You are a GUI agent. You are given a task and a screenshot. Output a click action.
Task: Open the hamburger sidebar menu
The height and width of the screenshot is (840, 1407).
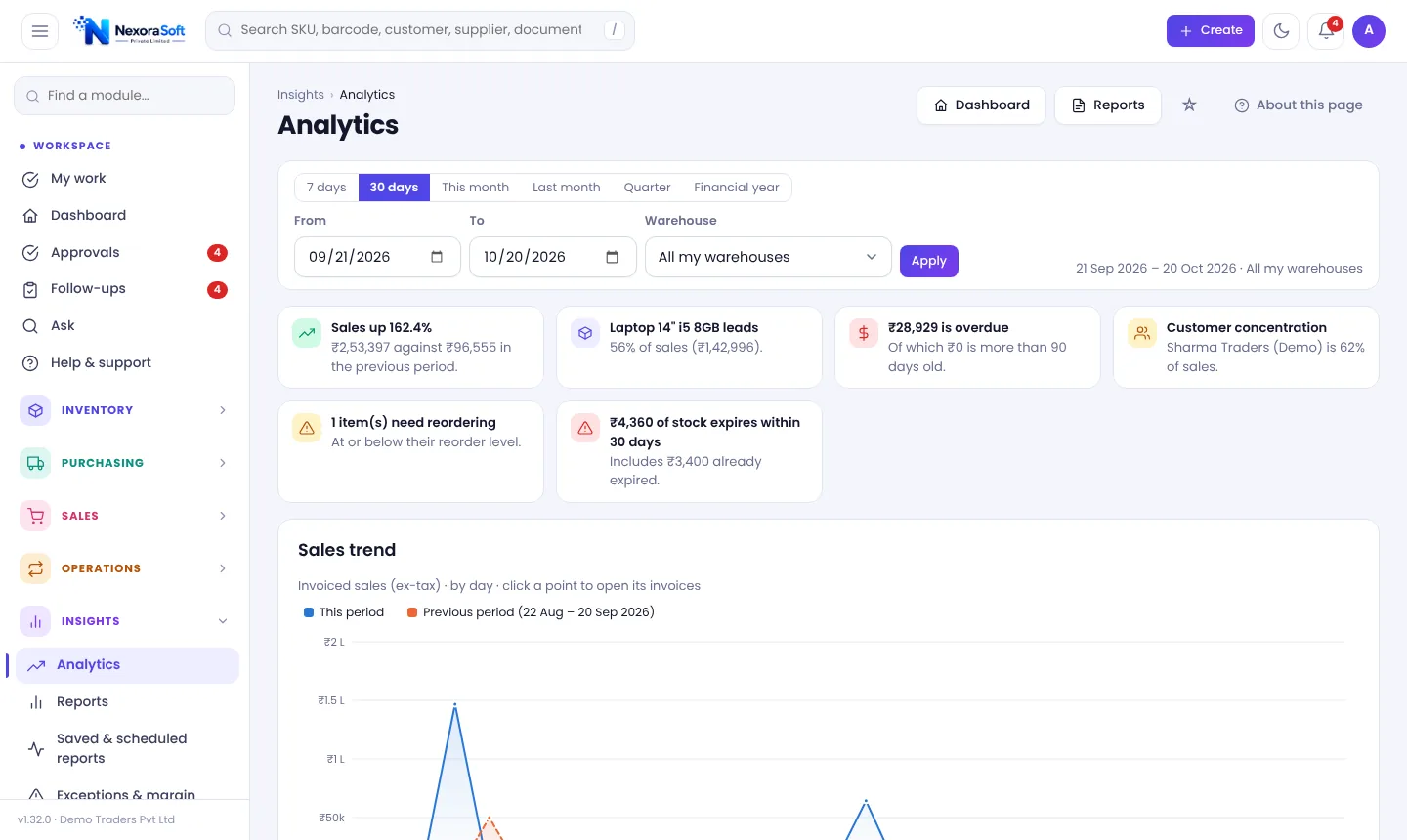click(x=40, y=31)
